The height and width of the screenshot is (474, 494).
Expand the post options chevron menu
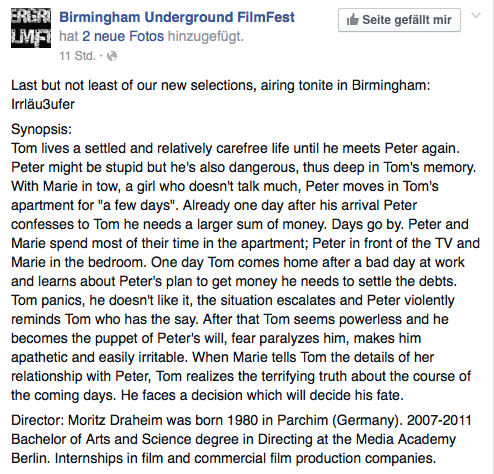[x=476, y=15]
